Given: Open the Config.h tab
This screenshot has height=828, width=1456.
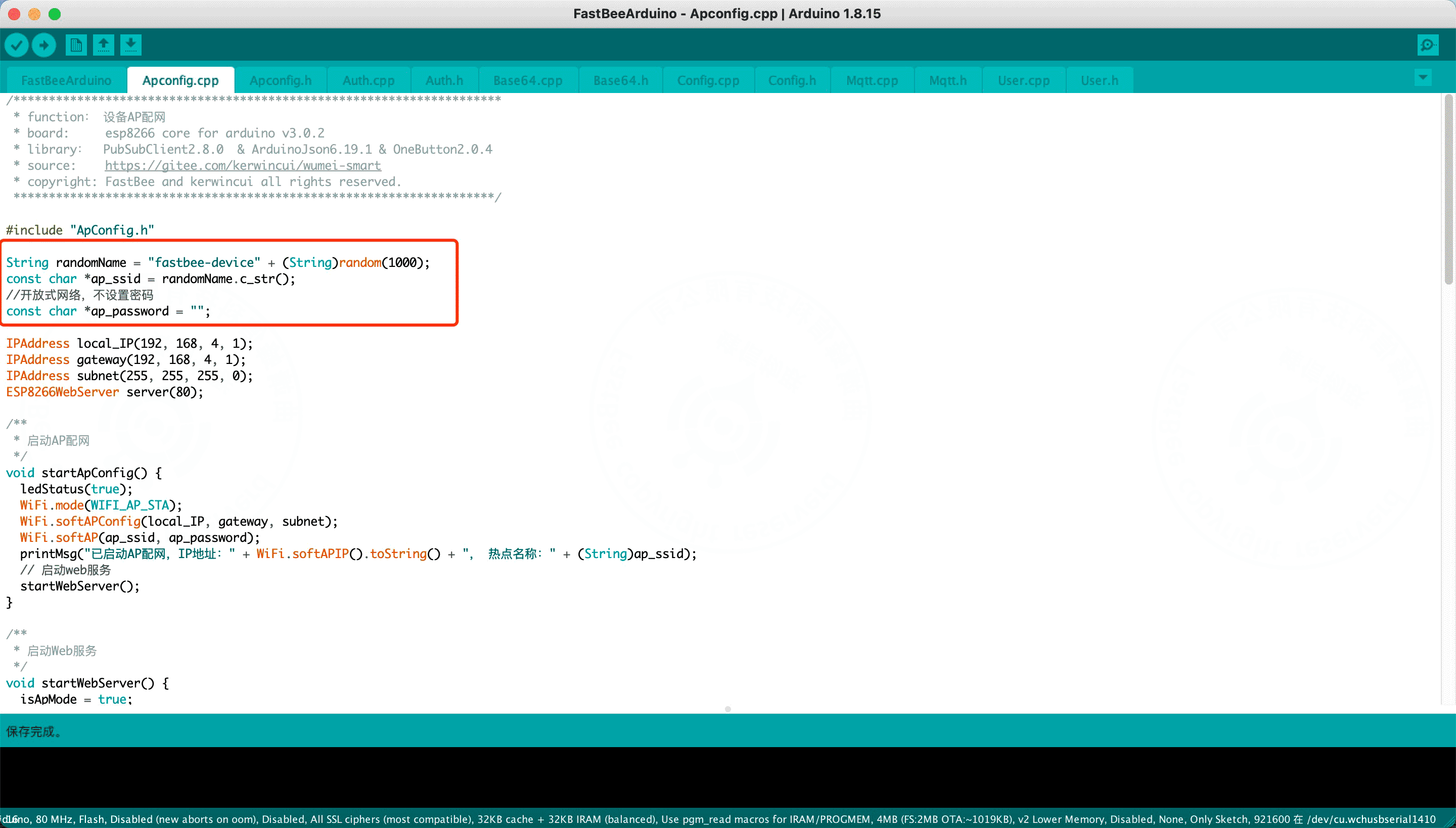Looking at the screenshot, I should click(x=792, y=81).
